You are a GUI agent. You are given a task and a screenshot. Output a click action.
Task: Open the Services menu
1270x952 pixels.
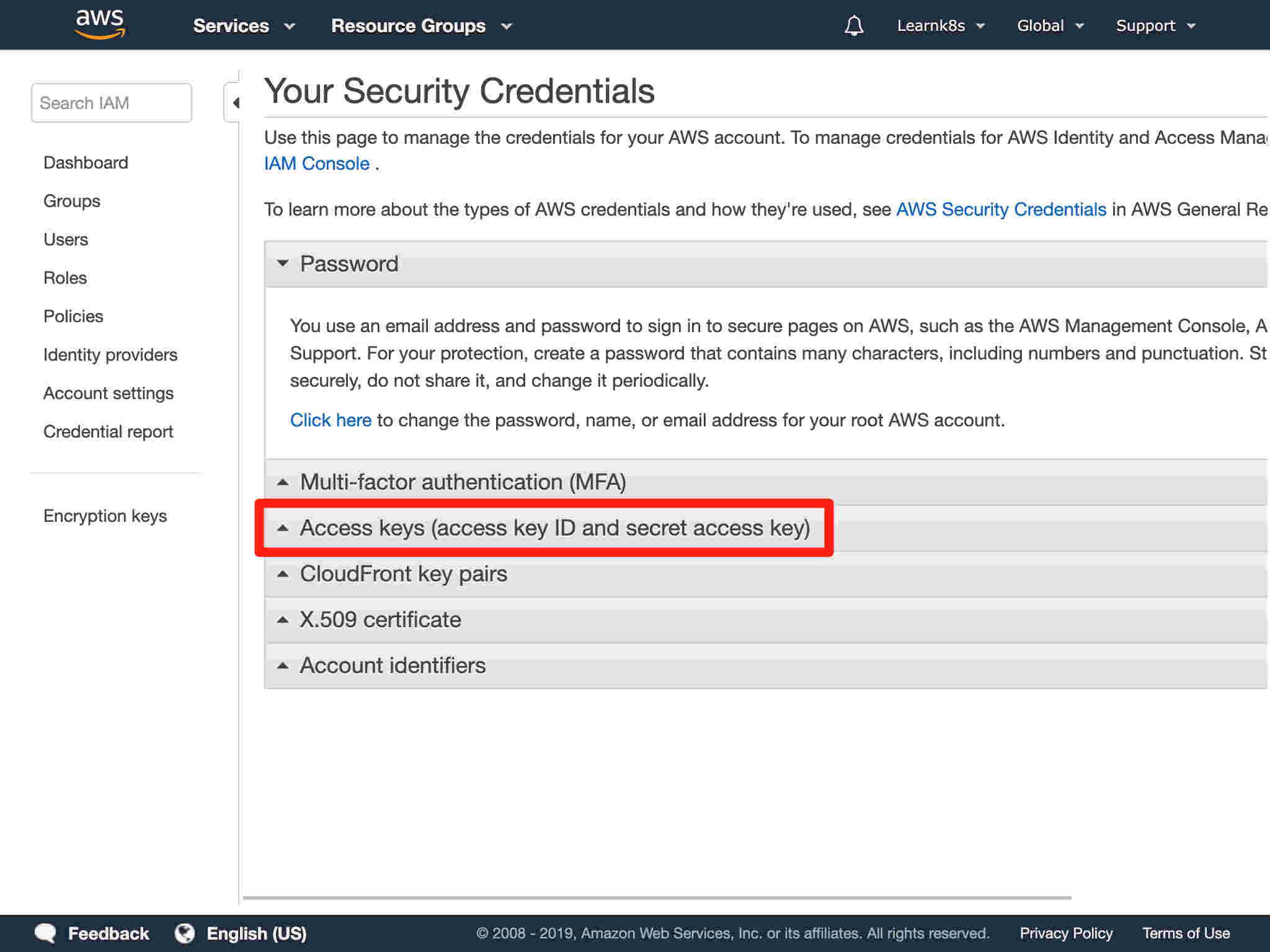tap(244, 25)
